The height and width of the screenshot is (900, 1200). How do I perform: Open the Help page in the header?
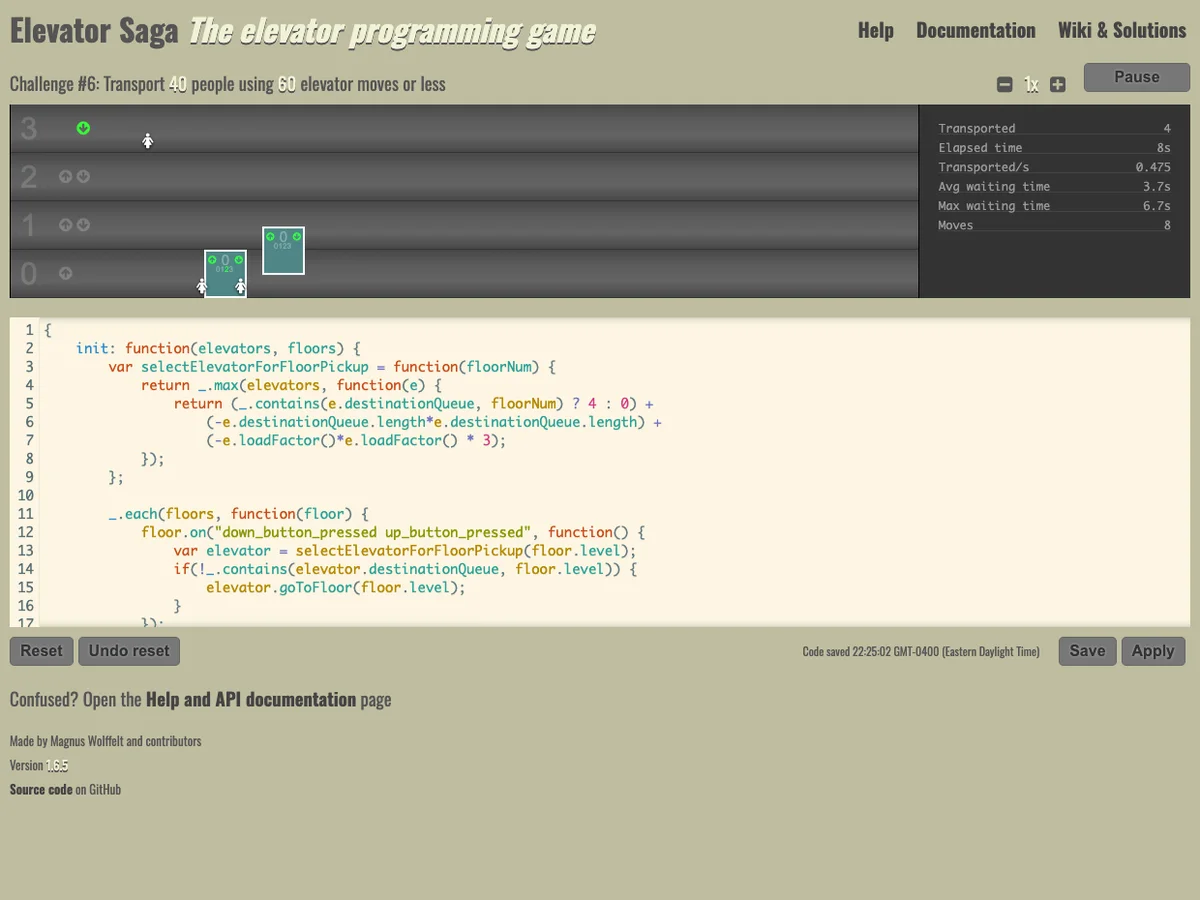[876, 30]
